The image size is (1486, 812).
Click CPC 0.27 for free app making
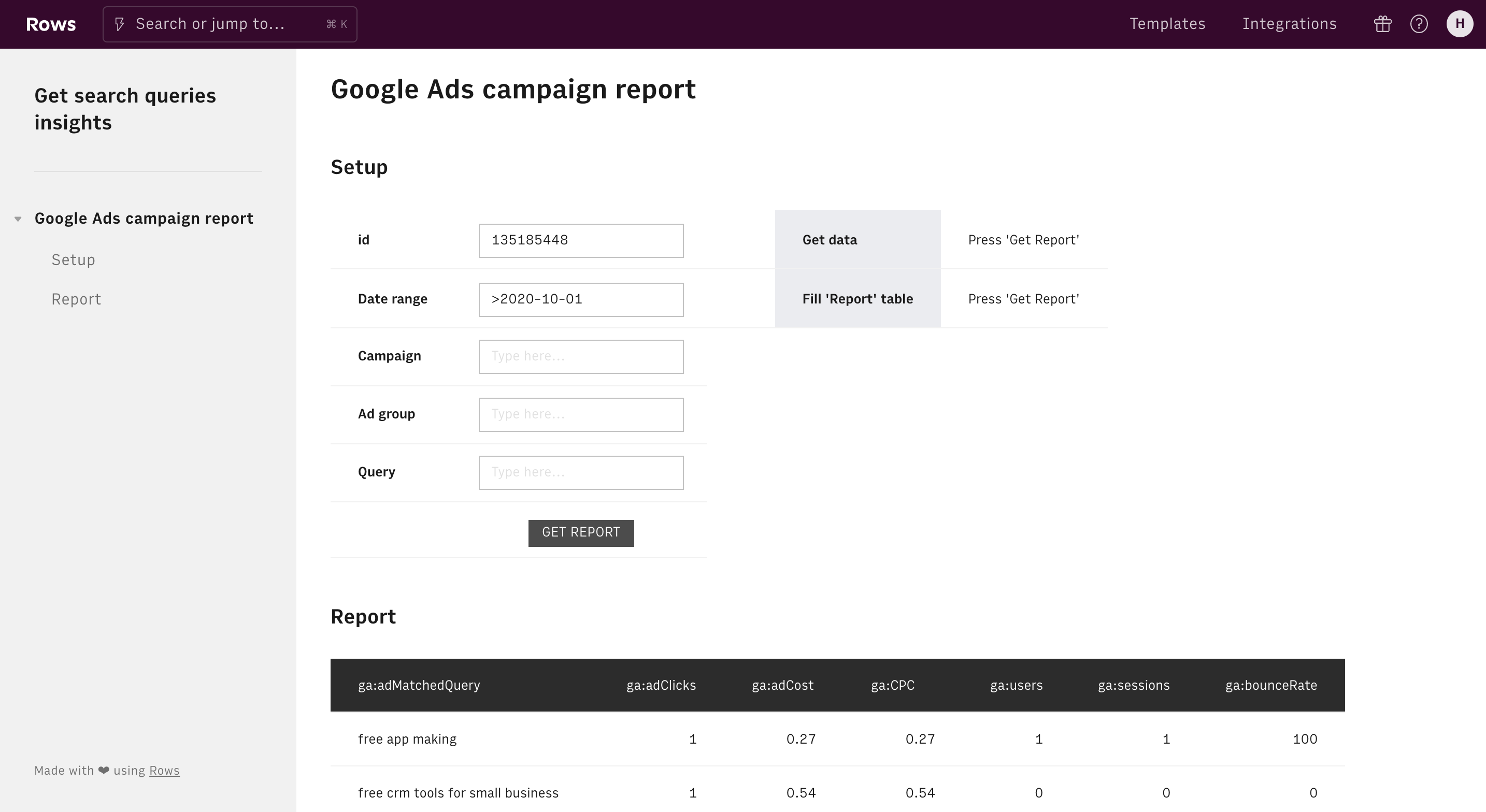coord(920,740)
